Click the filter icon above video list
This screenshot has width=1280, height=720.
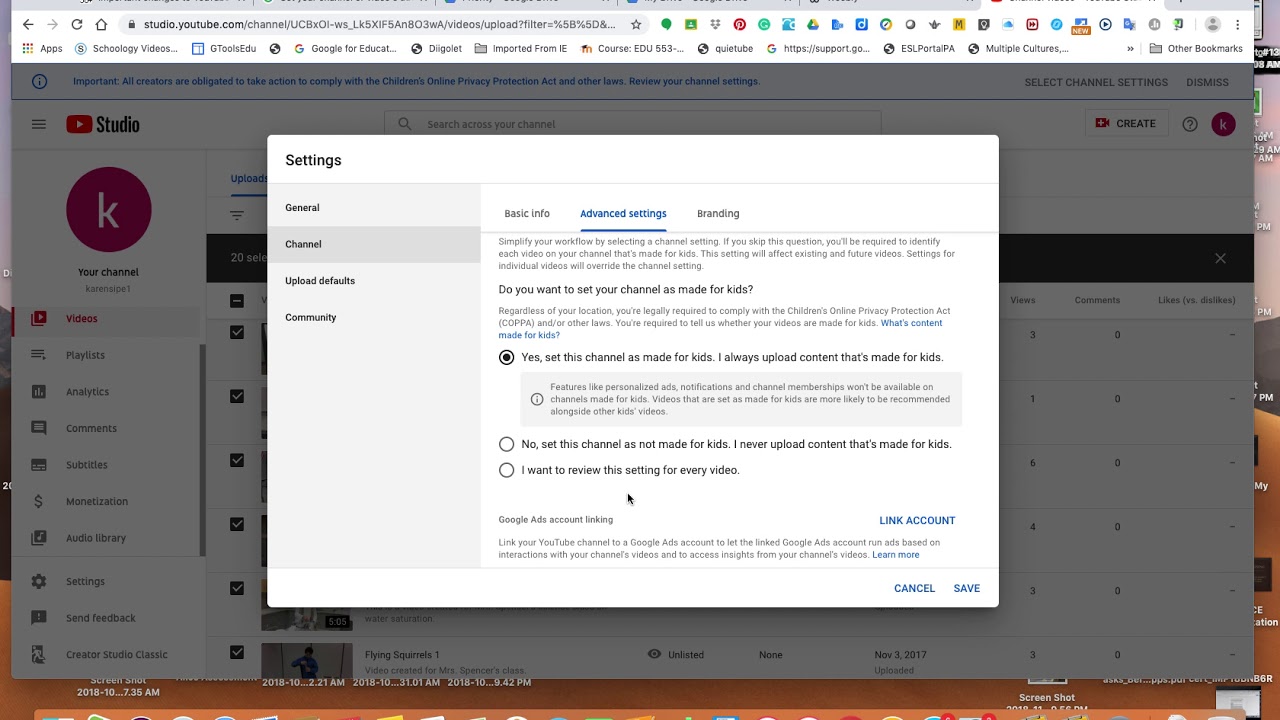[x=237, y=215]
